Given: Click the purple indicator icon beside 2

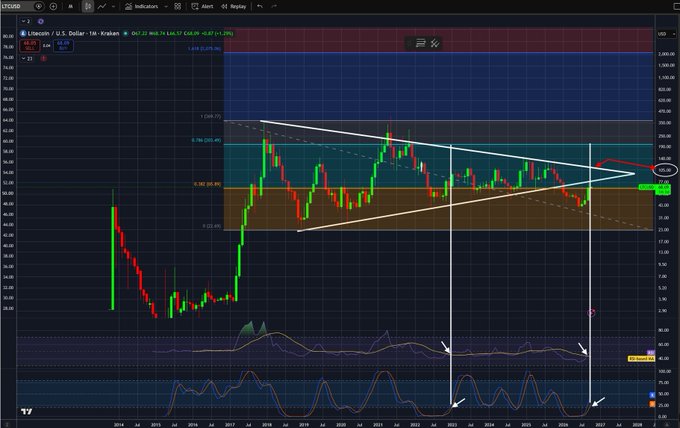Looking at the screenshot, I should pos(41,21).
